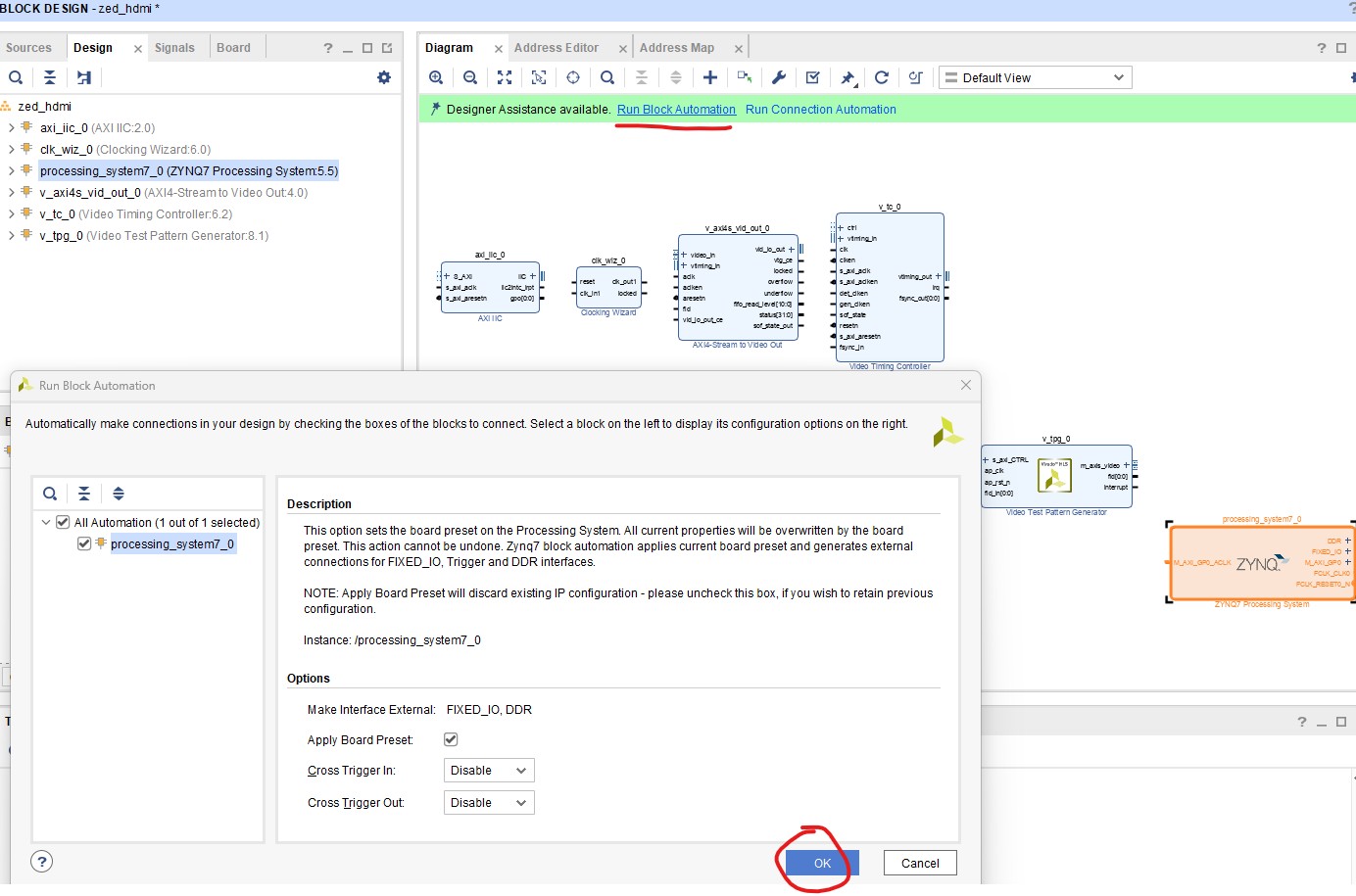Open Design panel settings gear
This screenshot has height=896, width=1356.
384,77
